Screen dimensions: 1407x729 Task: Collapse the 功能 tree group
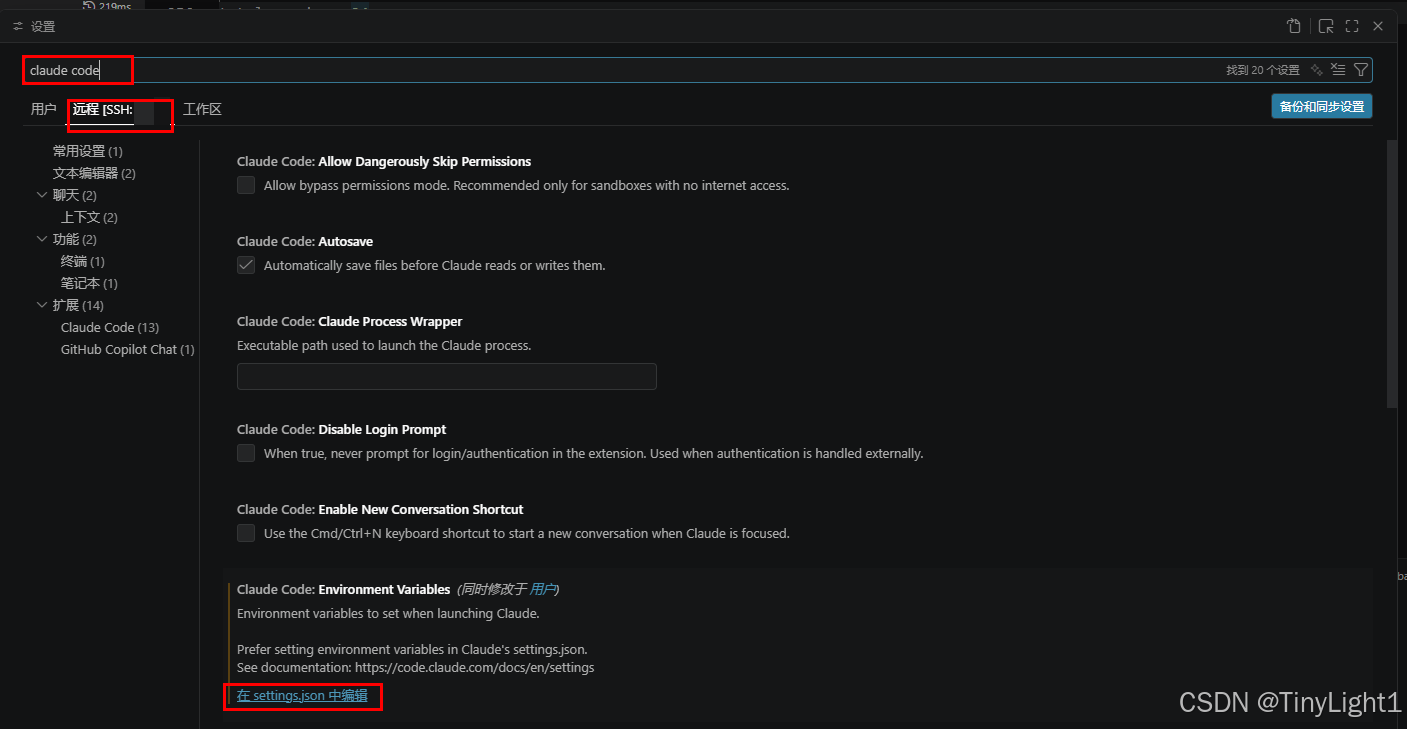tap(42, 239)
